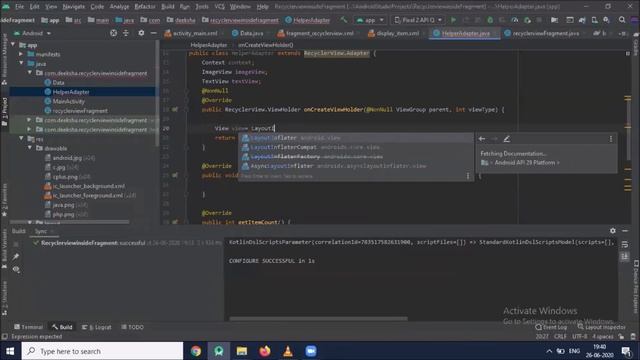Click the Make Project hammer icon
The width and height of the screenshot is (640, 360).
click(x=344, y=20)
